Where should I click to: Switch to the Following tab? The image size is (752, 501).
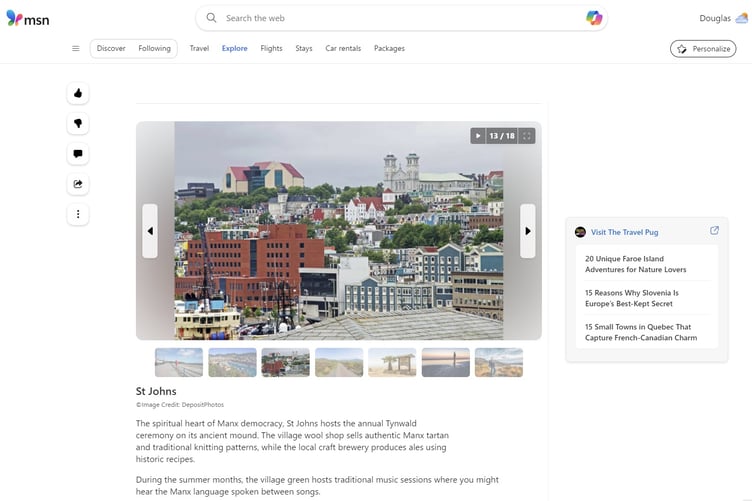[154, 48]
